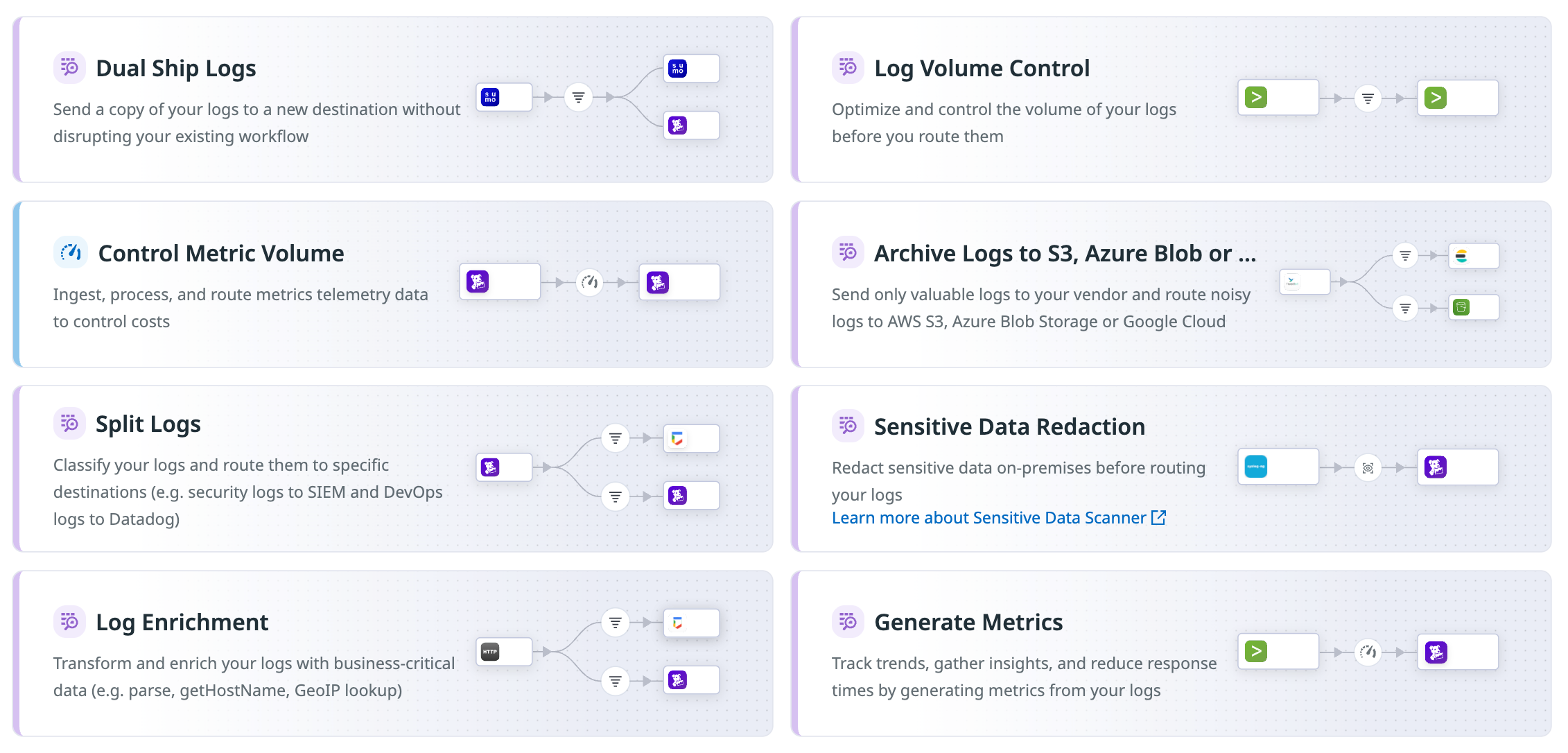Click the Sumo Logic source node in Dual Ship Logs

(504, 98)
